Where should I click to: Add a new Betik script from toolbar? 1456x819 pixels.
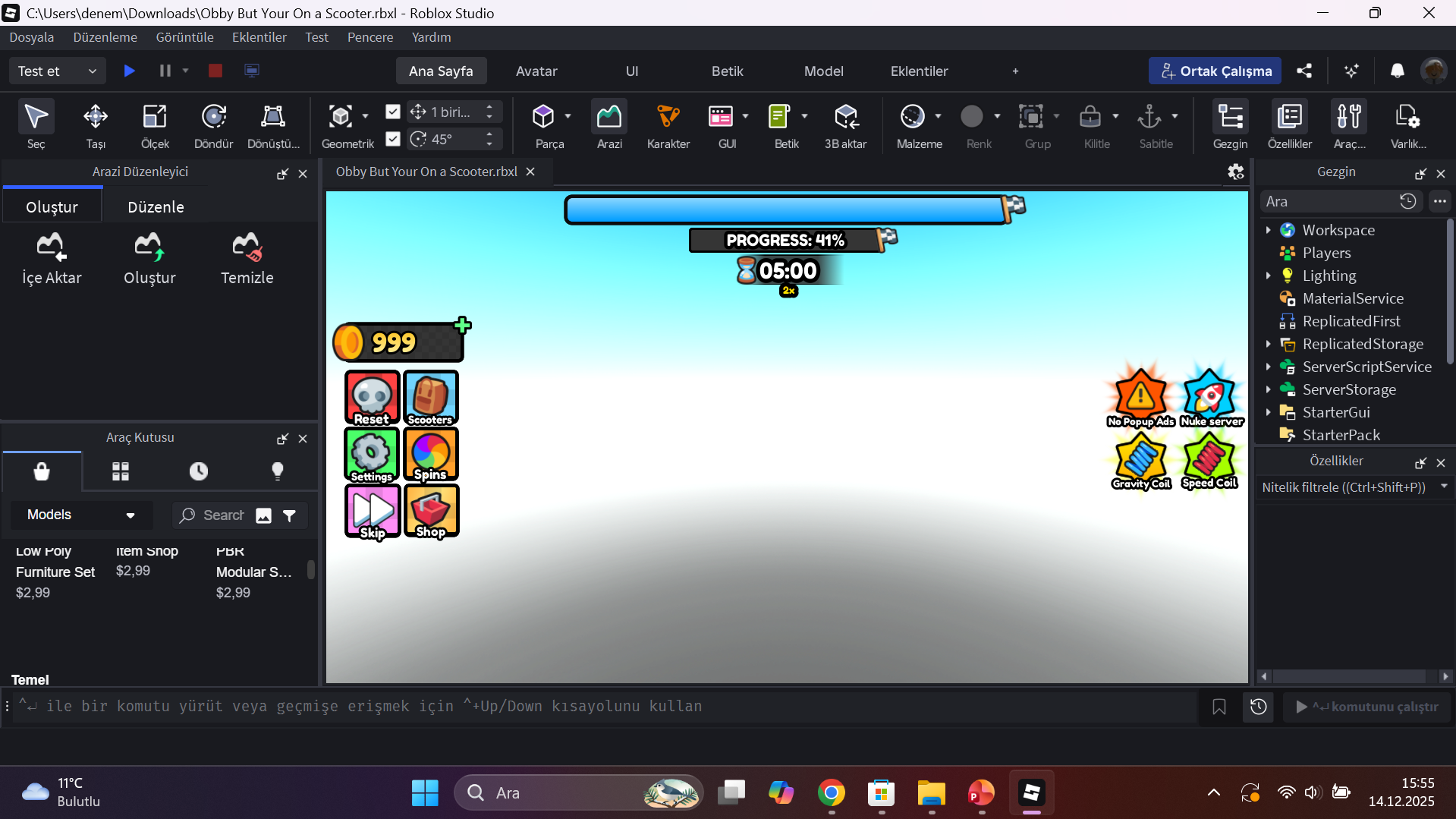779,117
